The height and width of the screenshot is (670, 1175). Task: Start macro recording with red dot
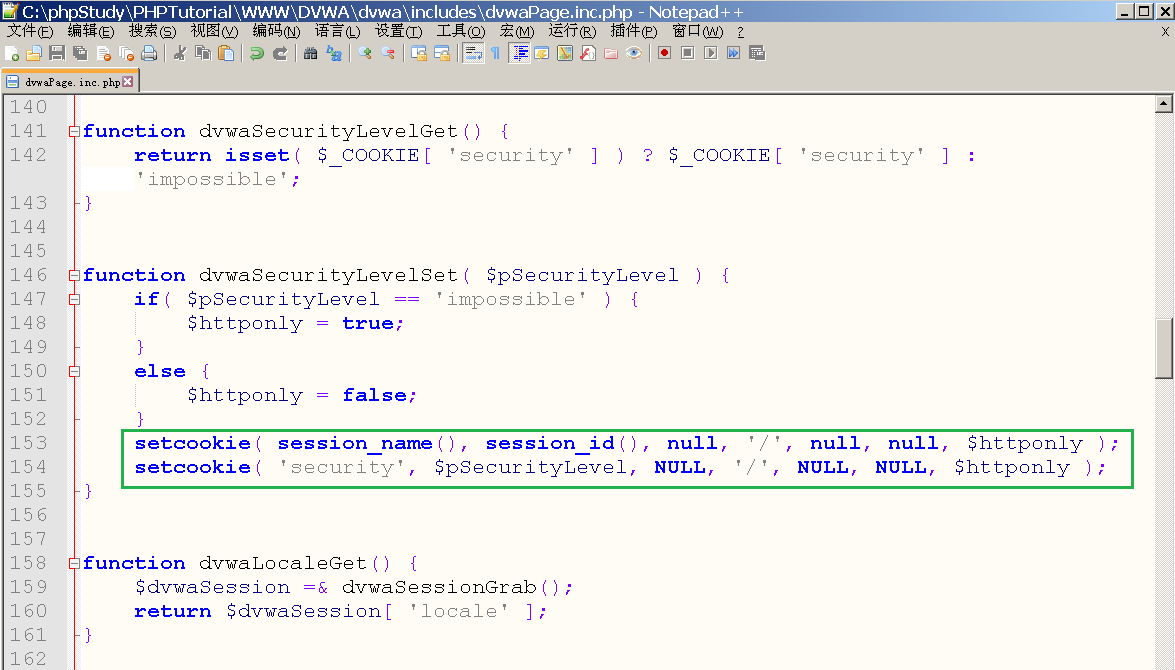pos(664,53)
